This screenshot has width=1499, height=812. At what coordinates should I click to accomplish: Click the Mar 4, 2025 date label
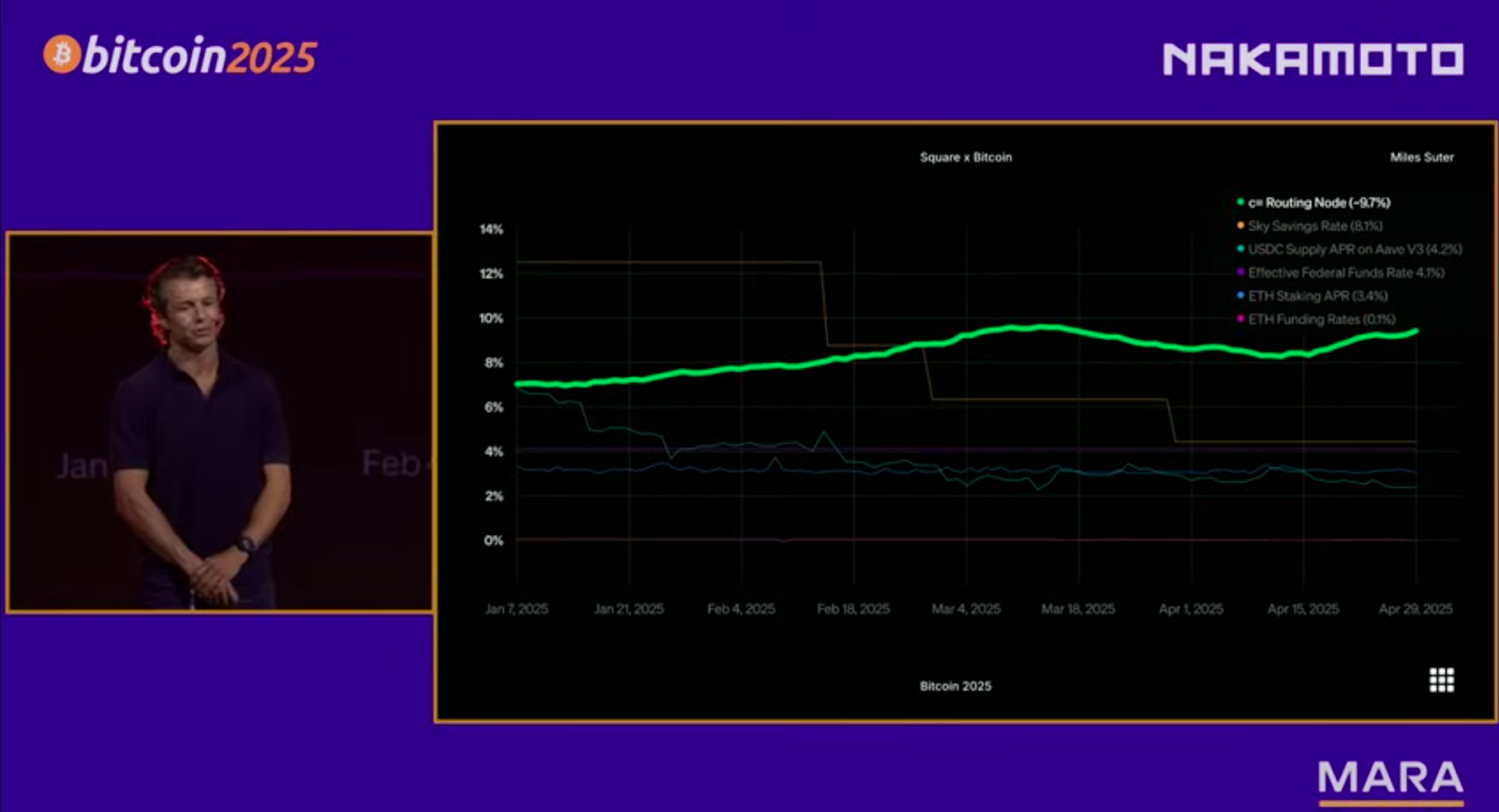pyautogui.click(x=966, y=609)
